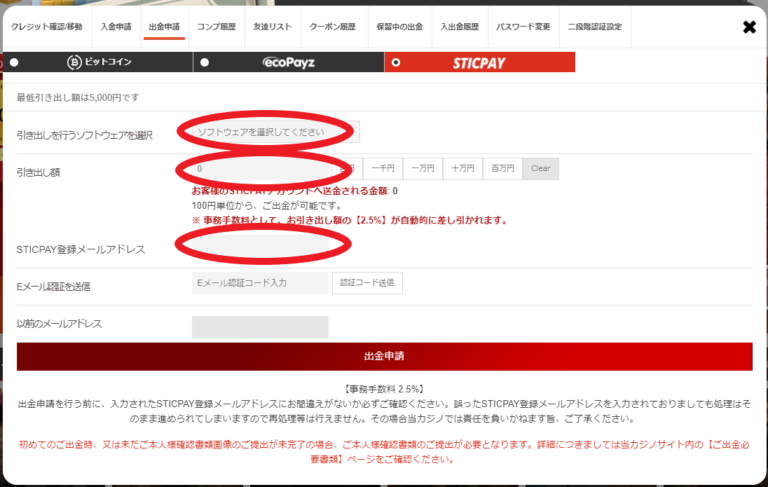Click the 100円単位から、ご出金が可能です text

click(x=267, y=206)
